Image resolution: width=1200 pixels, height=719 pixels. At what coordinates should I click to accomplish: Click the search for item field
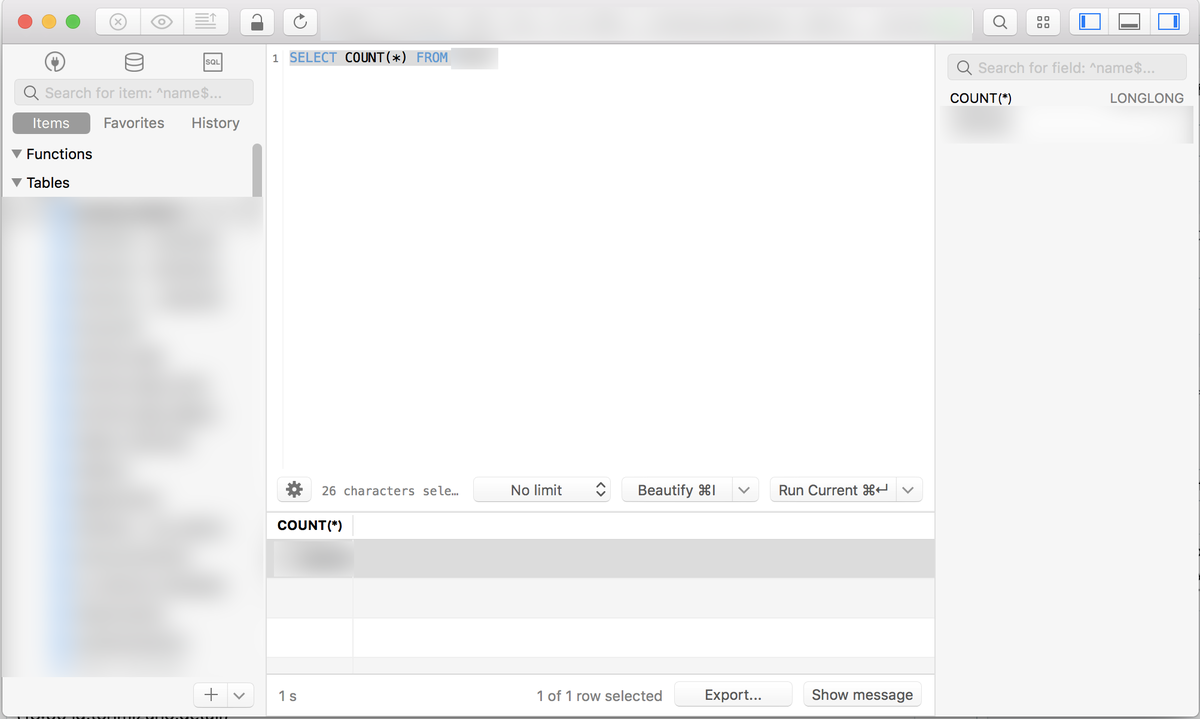(134, 92)
